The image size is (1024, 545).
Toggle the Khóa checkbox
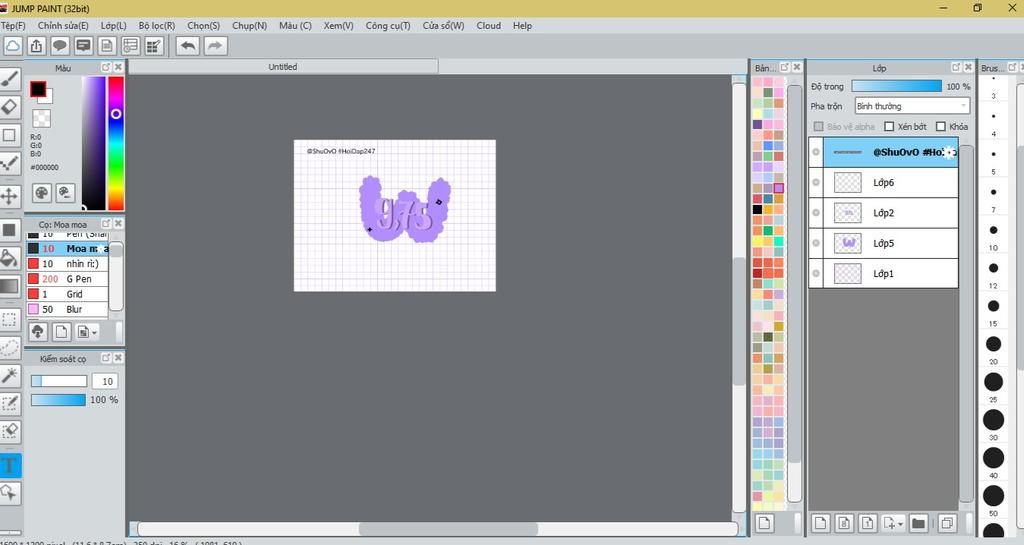point(941,127)
